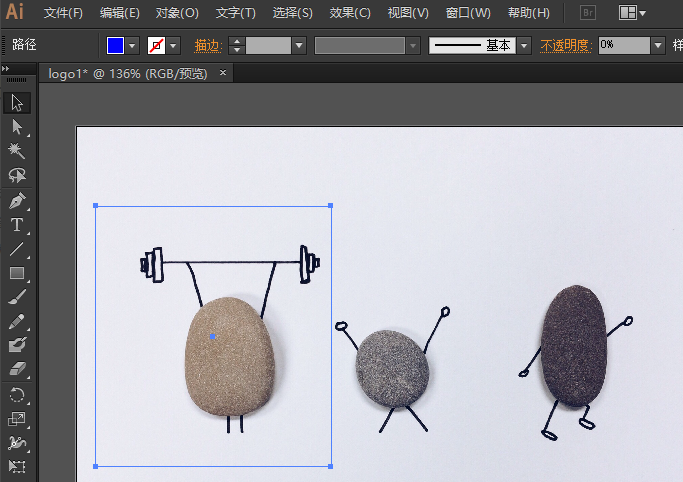Image resolution: width=683 pixels, height=482 pixels.
Task: Pick the Paintbrush tool
Action: 17,297
